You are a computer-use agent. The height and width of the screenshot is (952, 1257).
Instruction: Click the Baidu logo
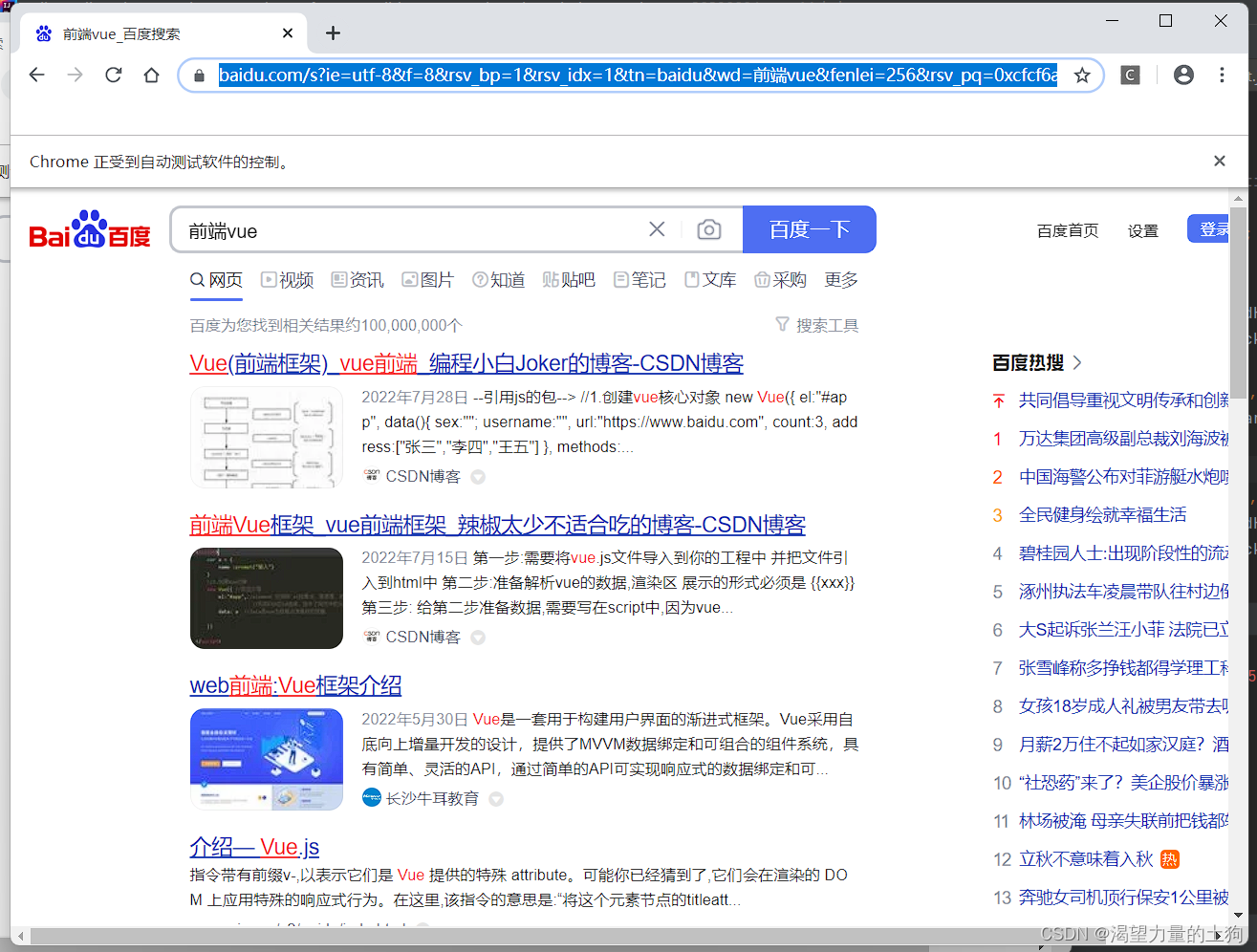click(90, 229)
